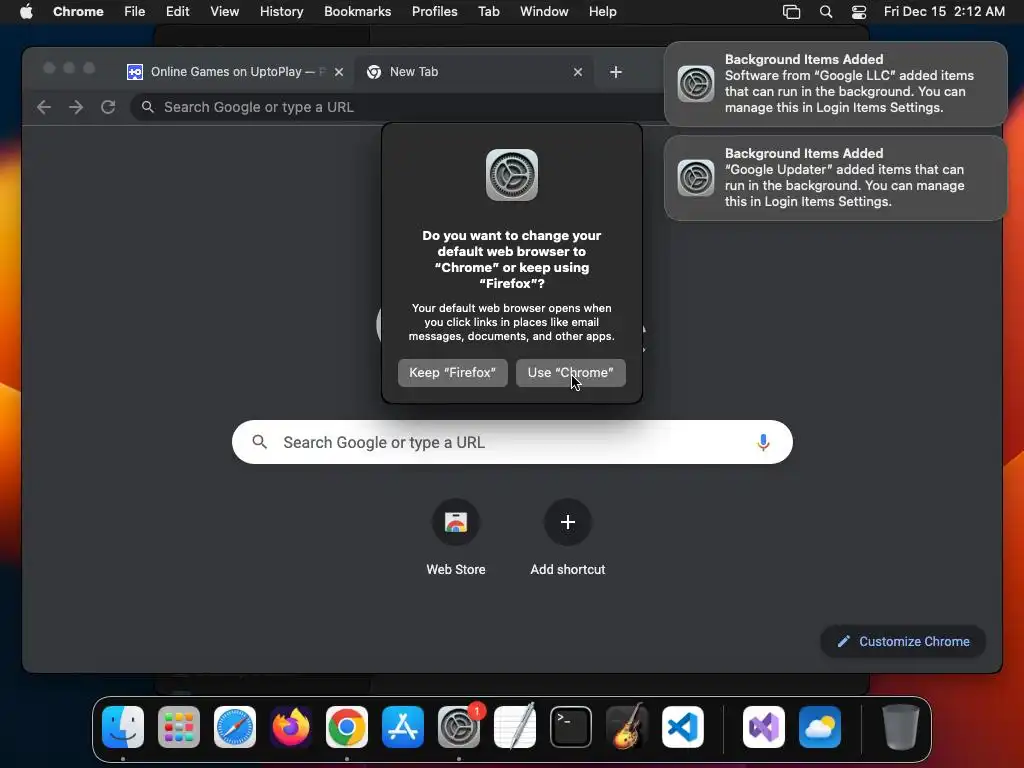Open the File menu
Image resolution: width=1024 pixels, height=768 pixels.
[x=135, y=12]
